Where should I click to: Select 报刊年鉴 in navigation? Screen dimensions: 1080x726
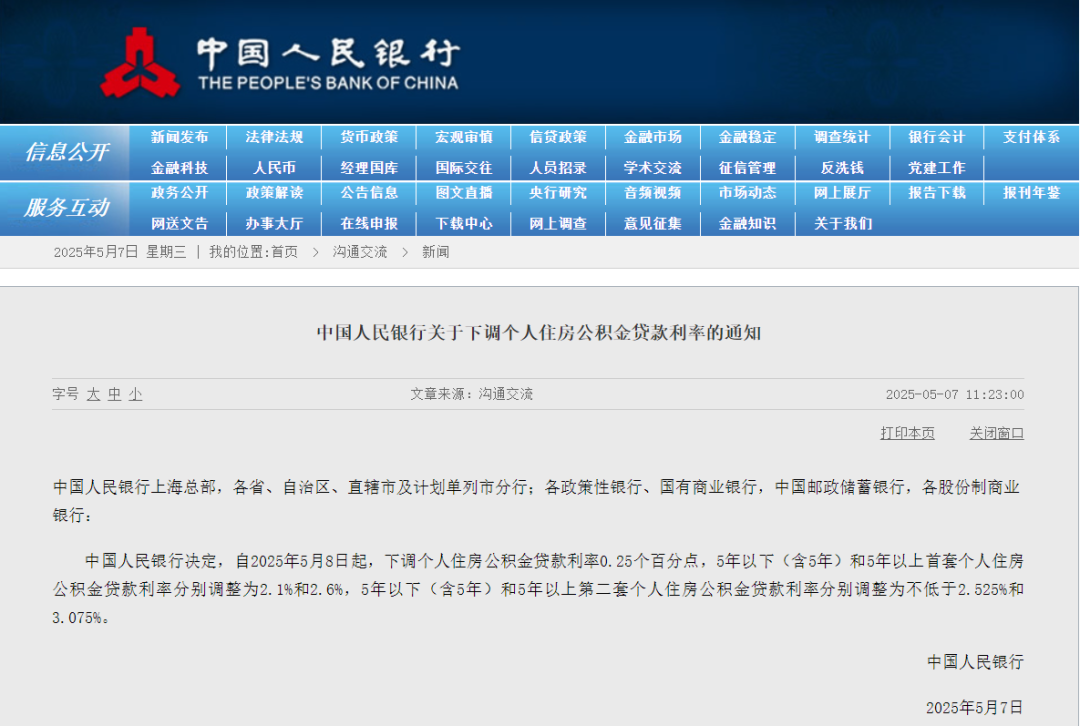[x=1031, y=193]
